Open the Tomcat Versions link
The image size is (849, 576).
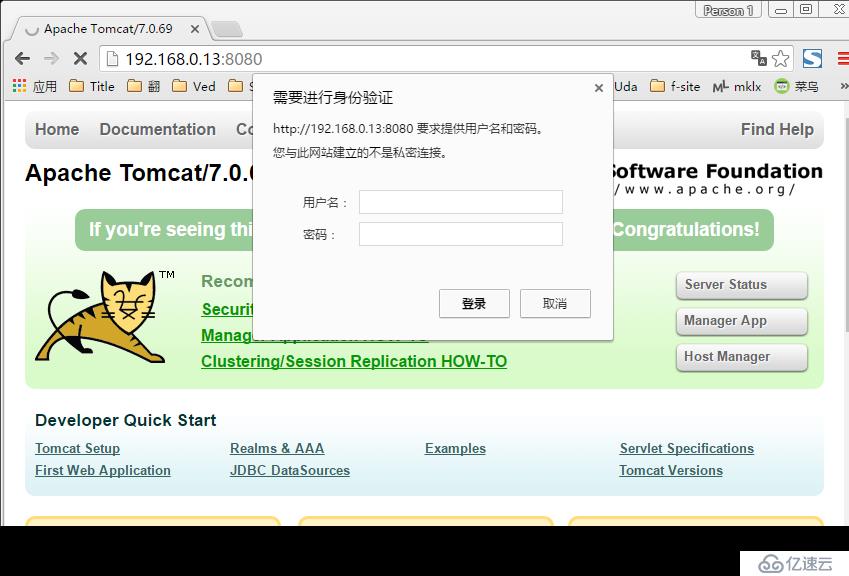tap(671, 470)
